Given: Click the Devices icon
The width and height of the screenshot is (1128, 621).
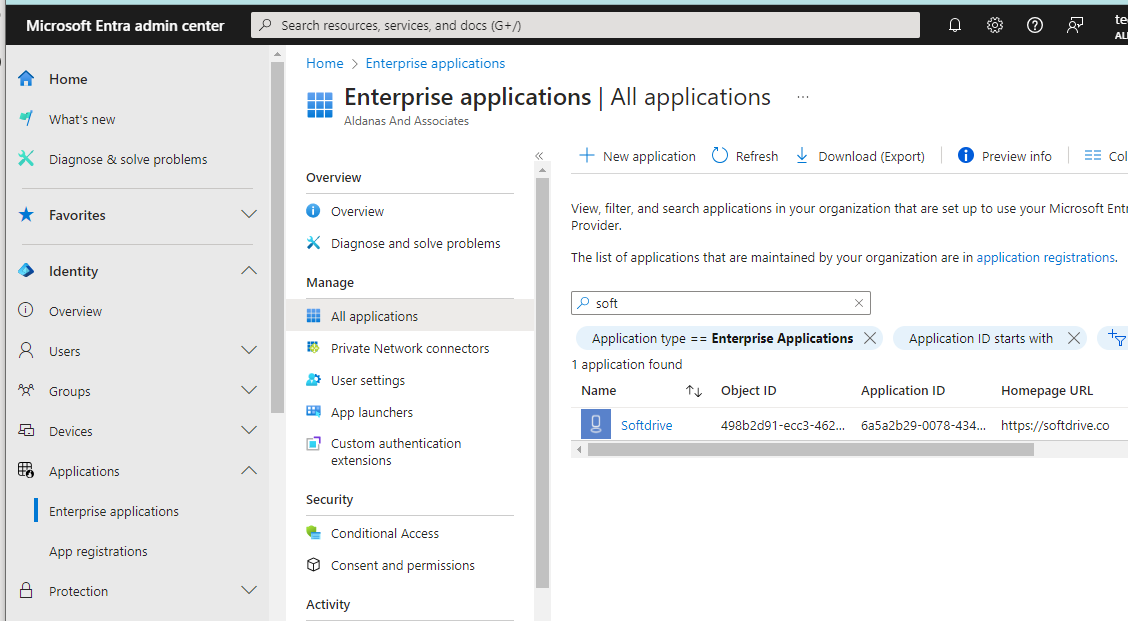Looking at the screenshot, I should [x=26, y=430].
